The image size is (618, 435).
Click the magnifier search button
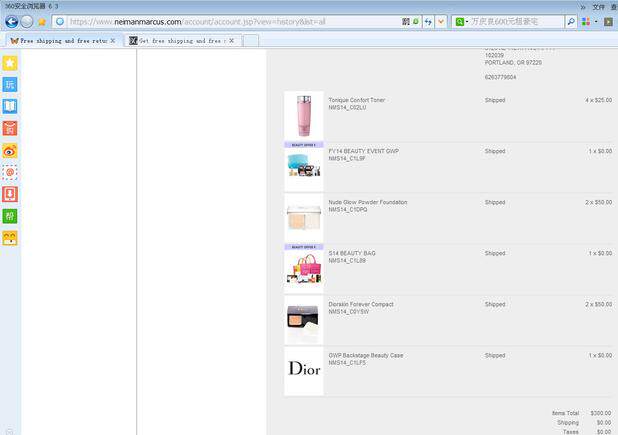point(570,22)
